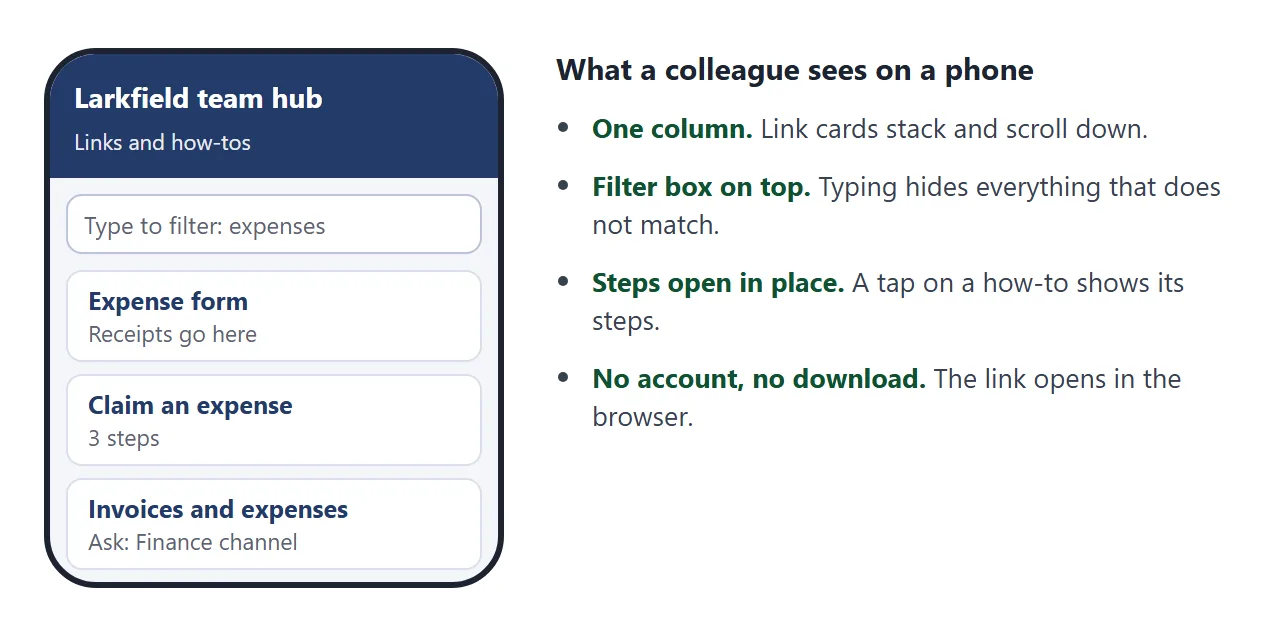Screen dimensions: 1280x640
Task: Click 'The link opens in the browser' text
Action: coord(887,398)
